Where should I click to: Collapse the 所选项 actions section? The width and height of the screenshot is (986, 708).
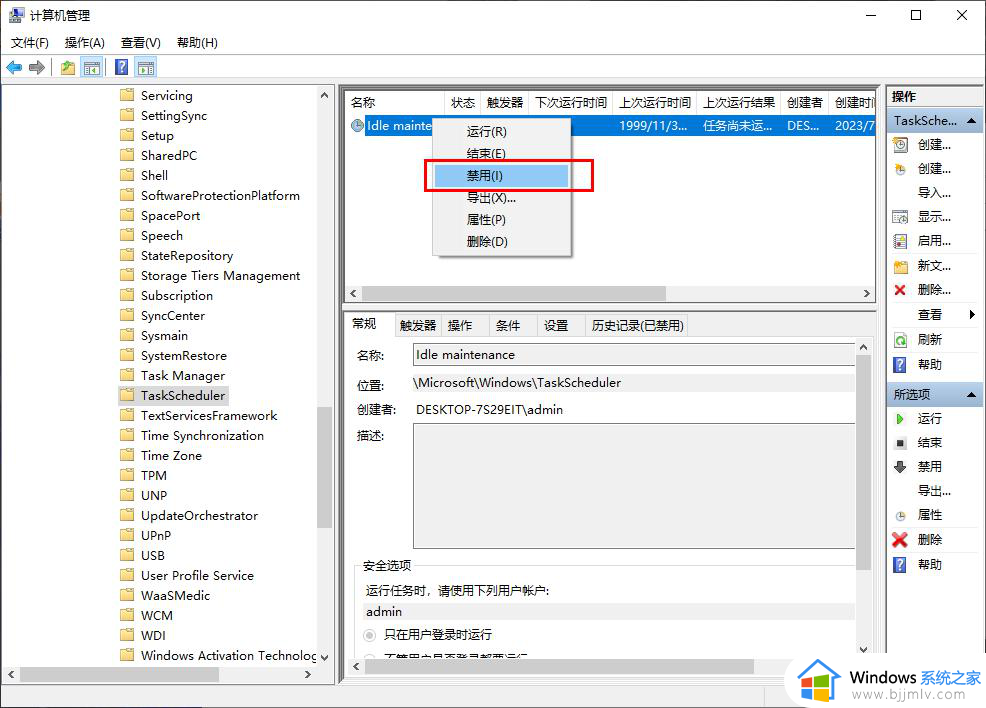coord(972,395)
